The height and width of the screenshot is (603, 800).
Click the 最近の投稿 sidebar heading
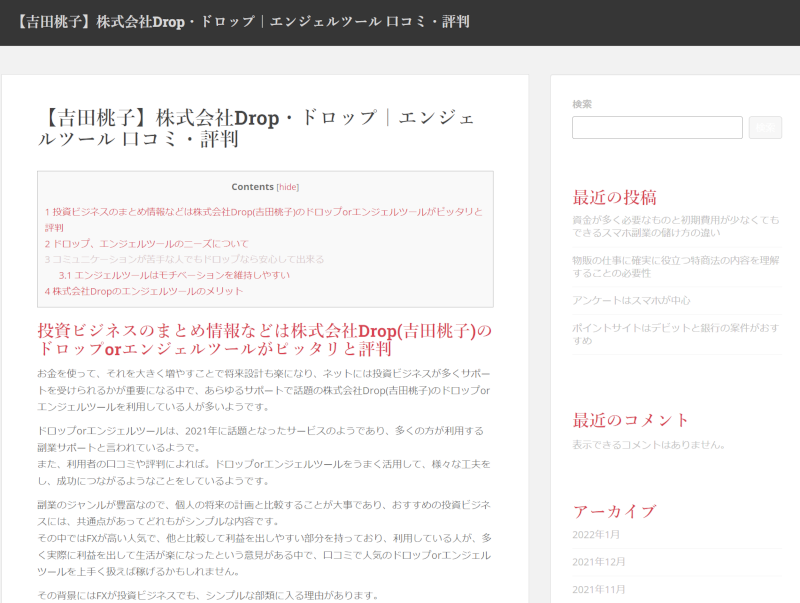[614, 196]
